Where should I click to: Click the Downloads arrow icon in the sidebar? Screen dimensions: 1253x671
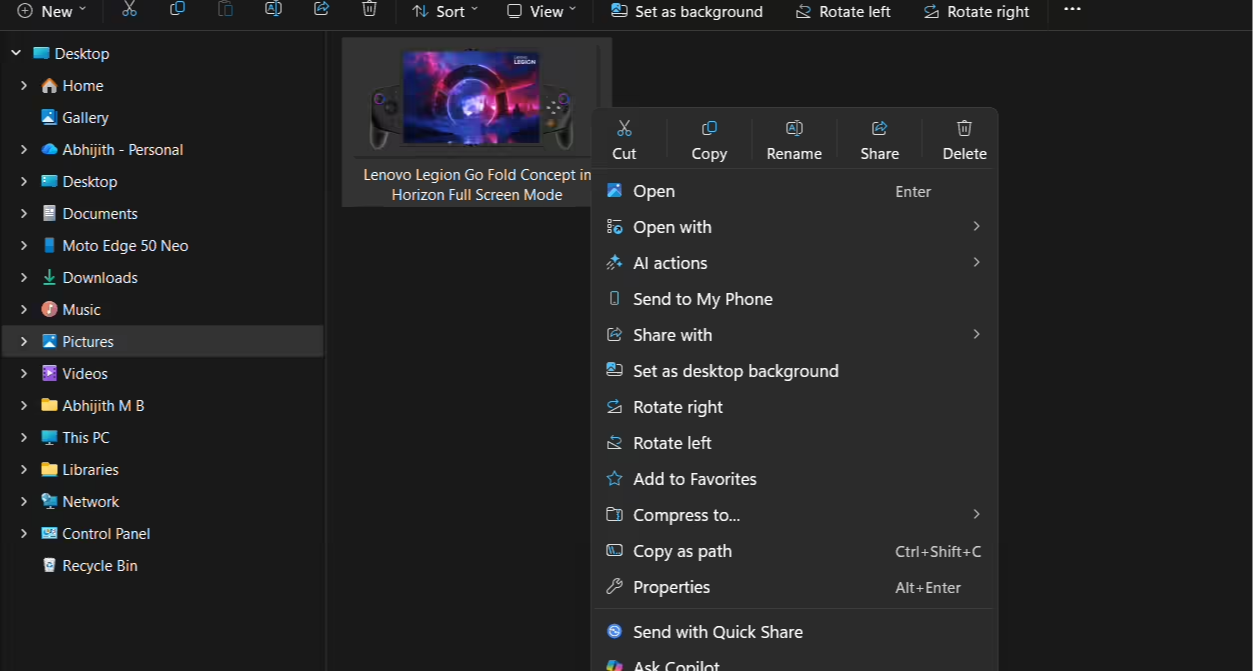pyautogui.click(x=49, y=277)
